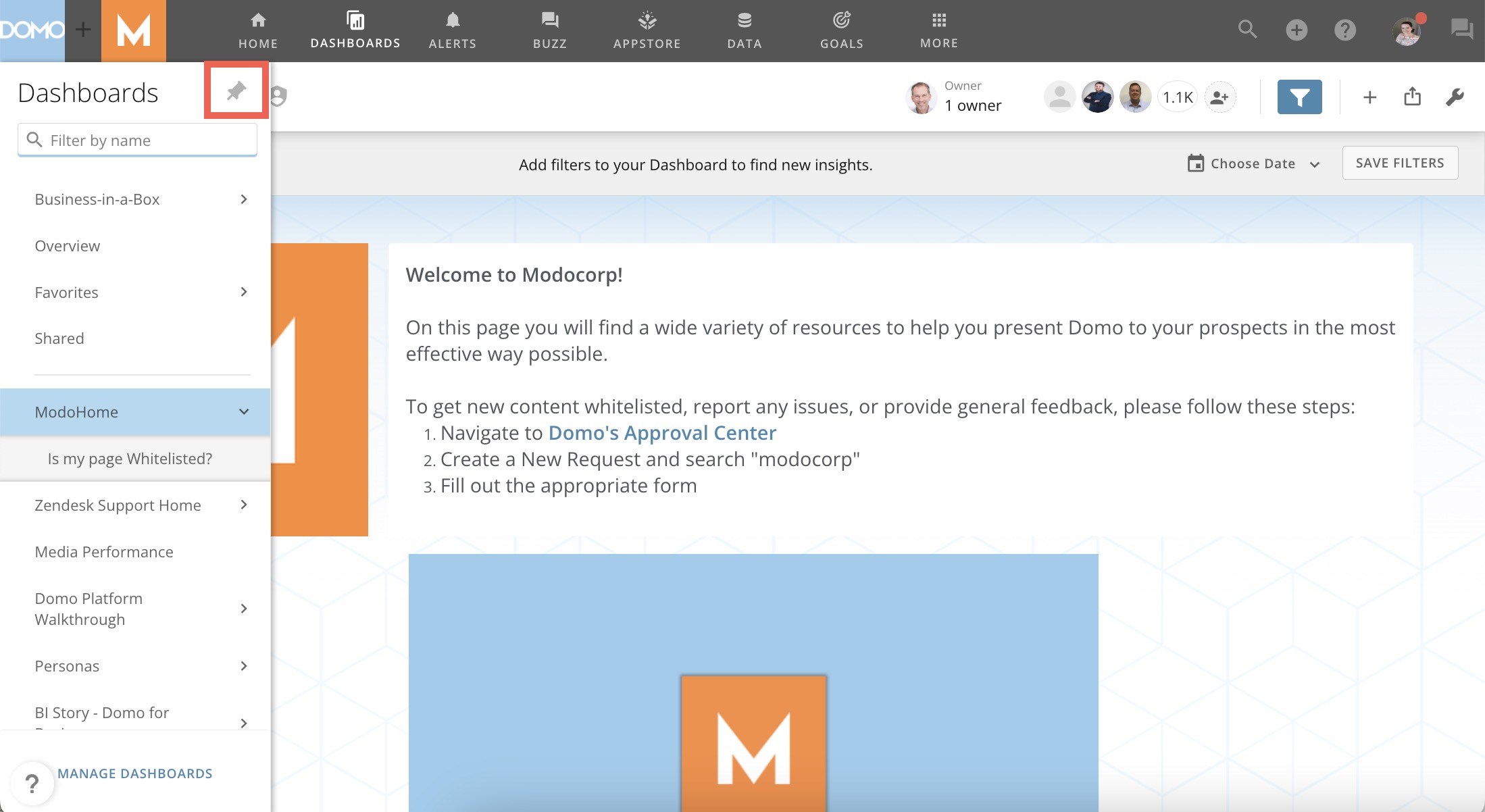Click the Save Filters button
1485x812 pixels.
point(1400,163)
